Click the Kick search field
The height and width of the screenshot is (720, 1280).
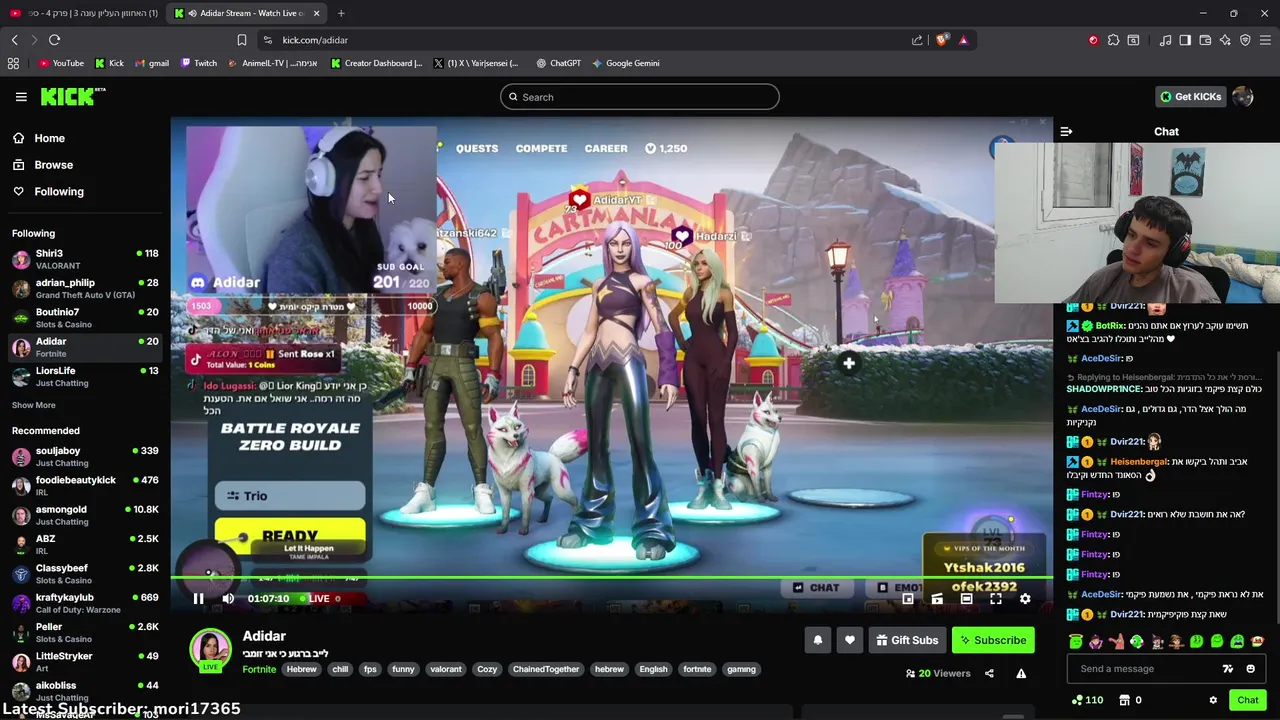pos(640,97)
